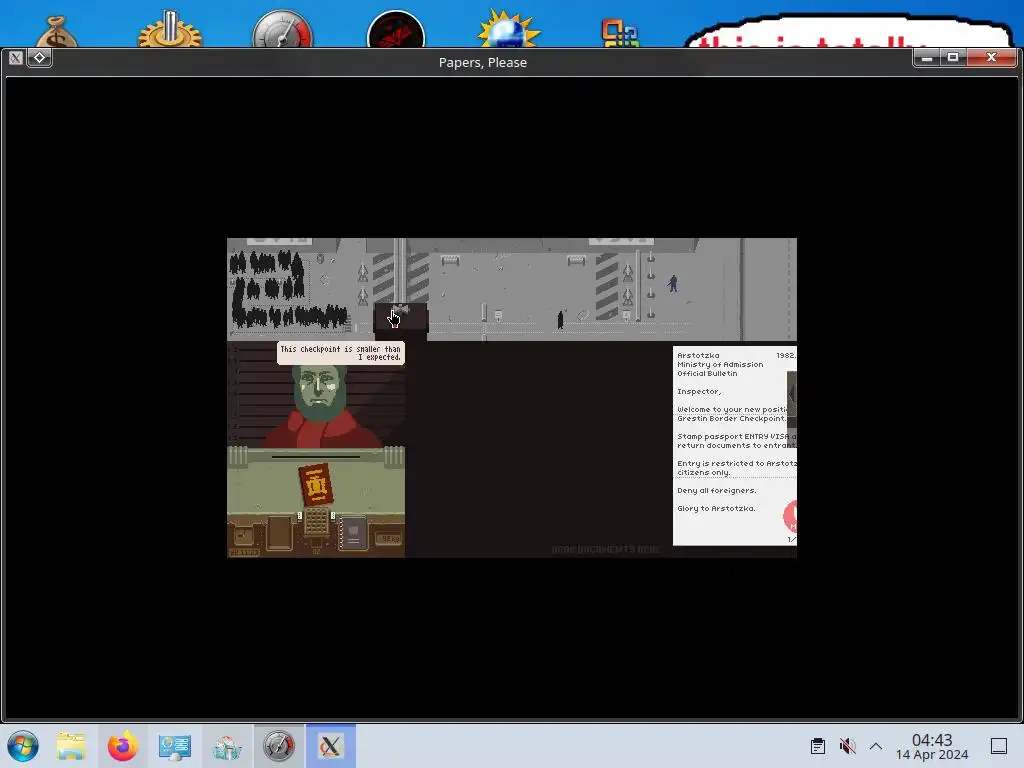Open the sun and globe desktop icon
Image resolution: width=1024 pixels, height=768 pixels.
[x=509, y=29]
